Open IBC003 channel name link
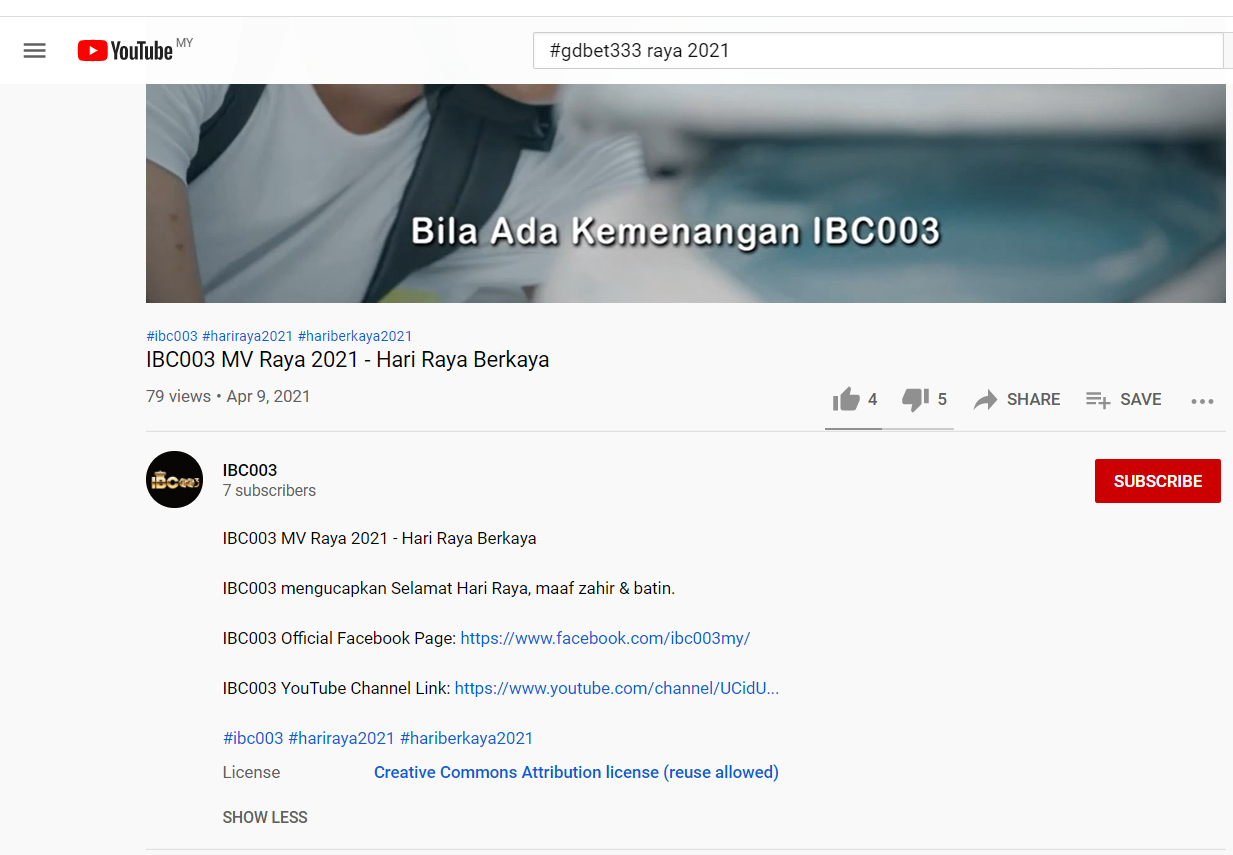1233x855 pixels. [250, 470]
